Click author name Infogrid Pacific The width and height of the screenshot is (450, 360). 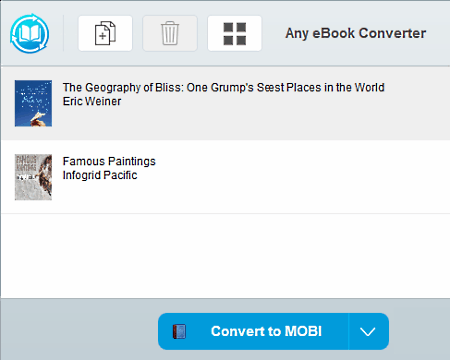[100, 175]
